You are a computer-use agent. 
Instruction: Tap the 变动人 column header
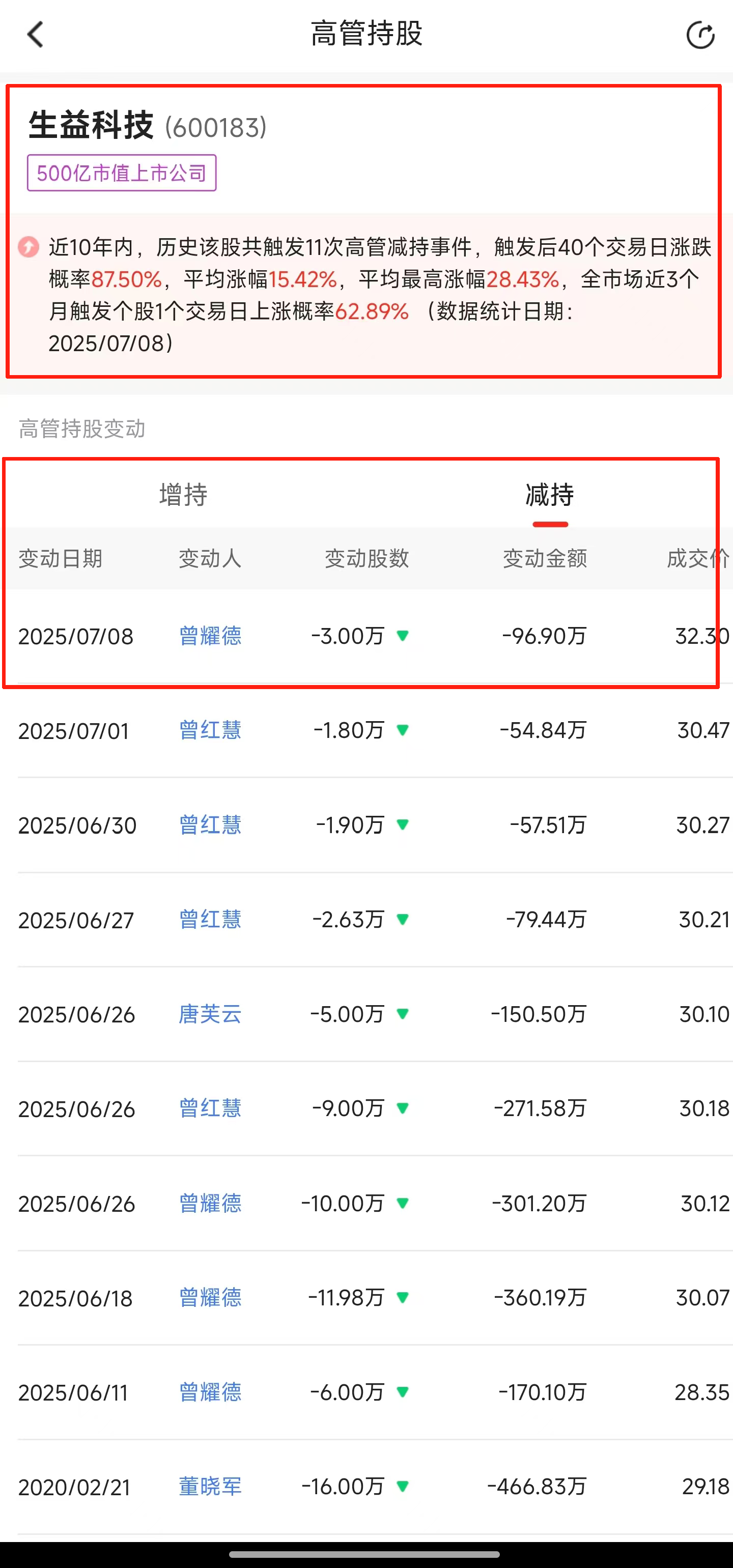point(210,558)
